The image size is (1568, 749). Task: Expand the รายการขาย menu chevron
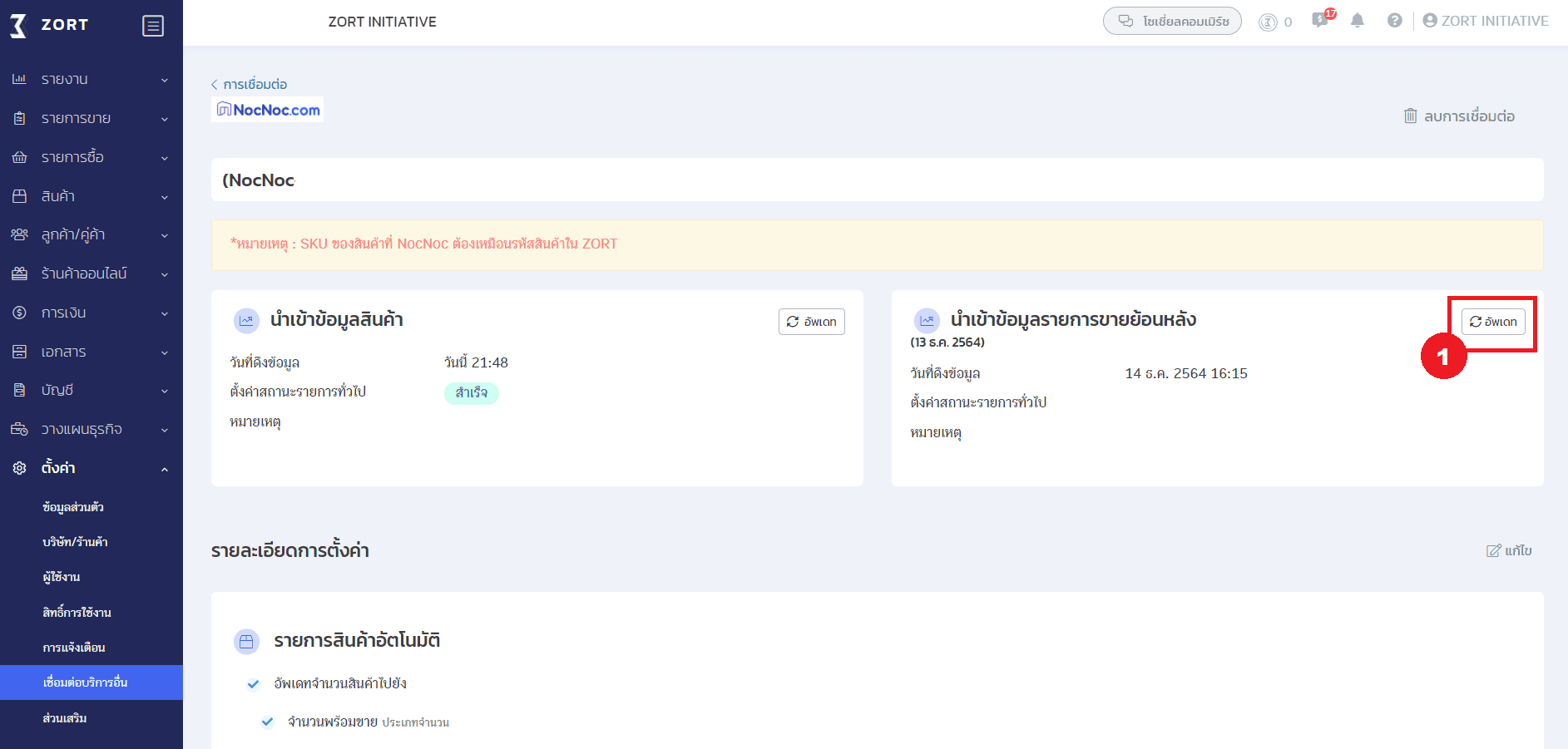(165, 119)
